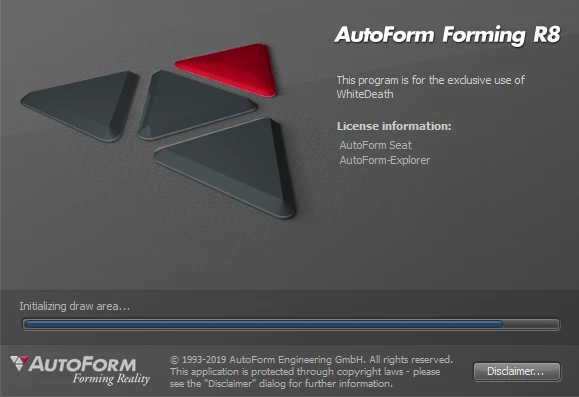This screenshot has height=397, width=579.
Task: Click the 1993-2019 copyright notice line
Action: [311, 359]
